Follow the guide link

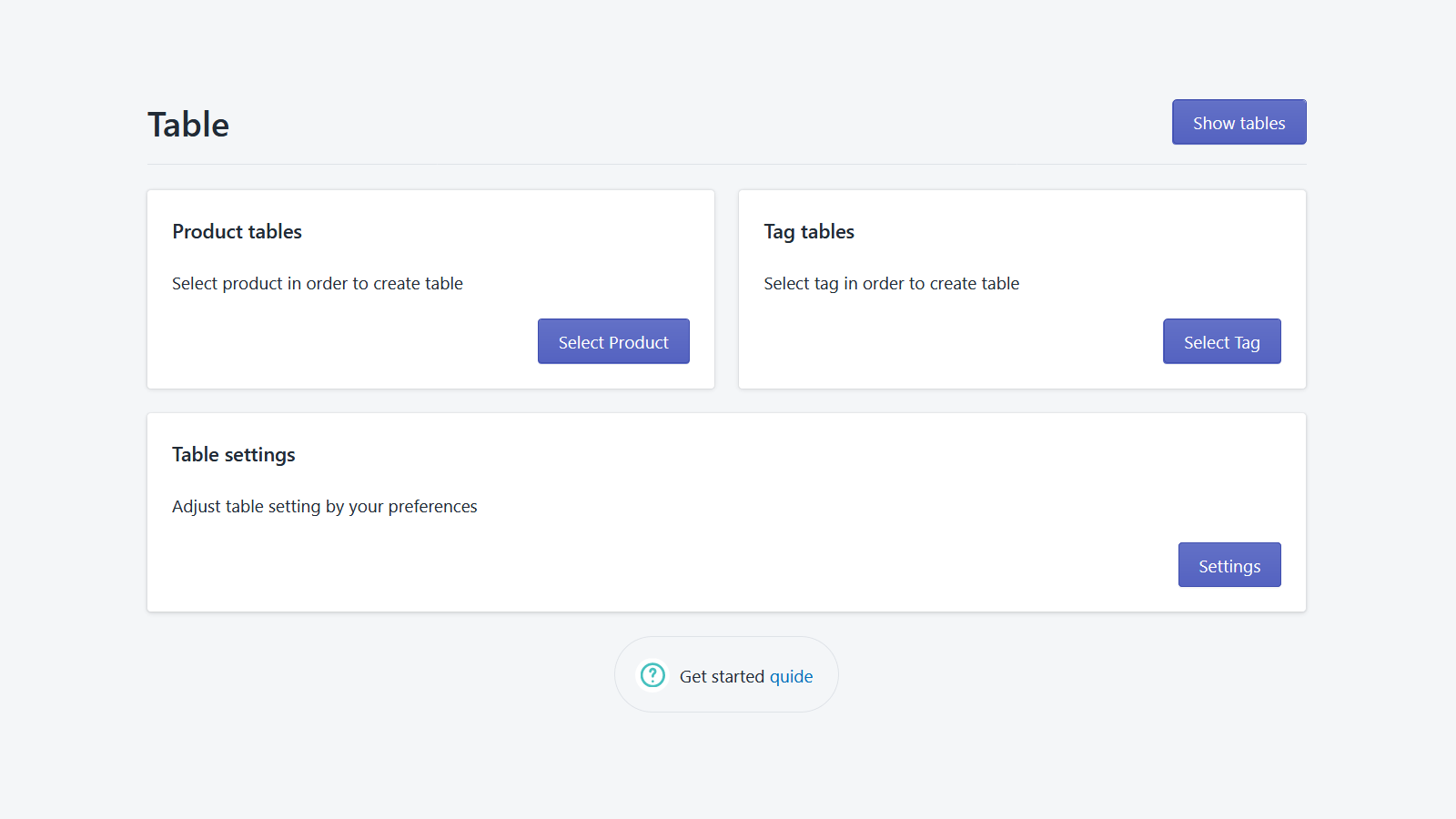(x=791, y=677)
